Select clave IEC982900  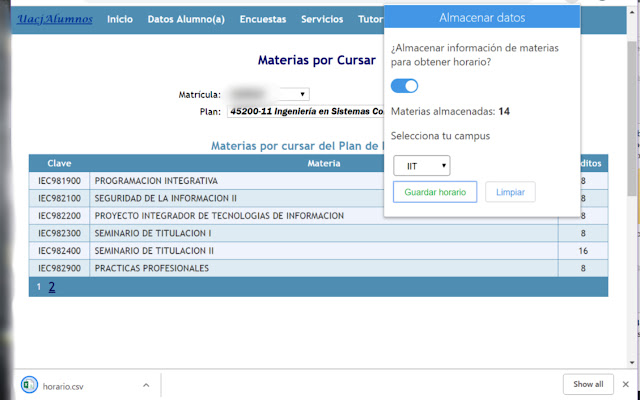coord(59,269)
